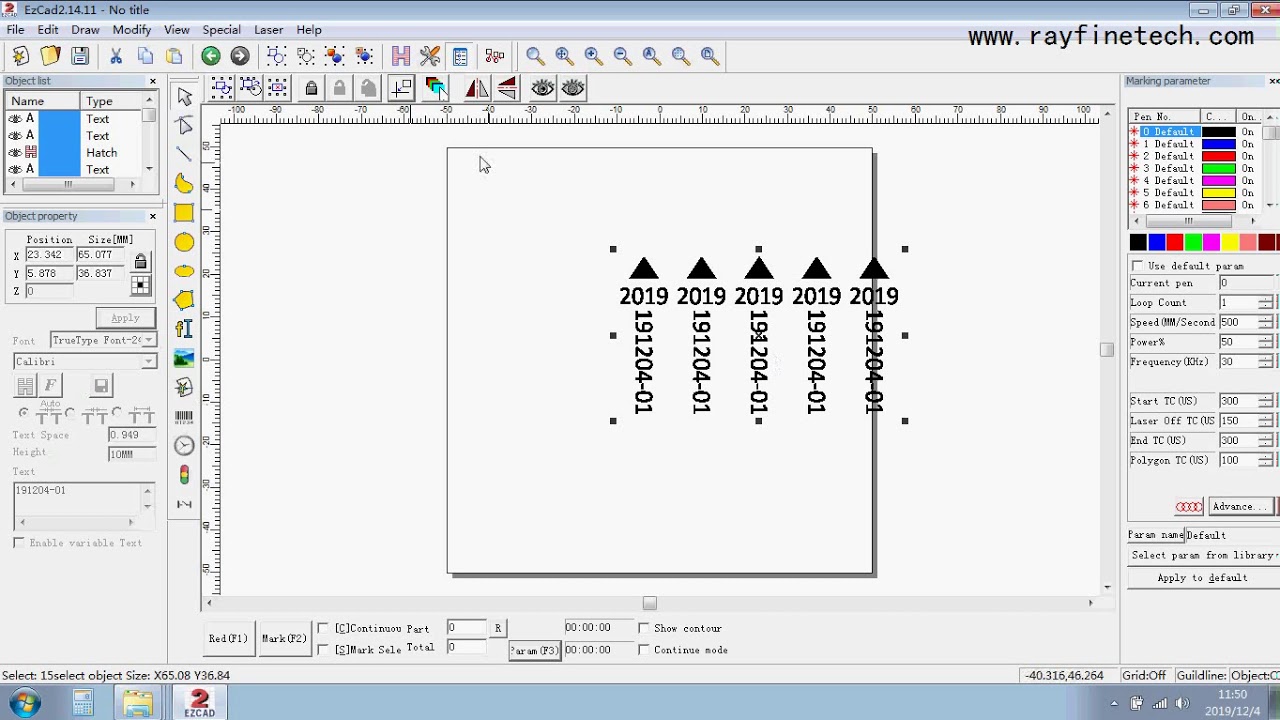Select the Timer (clock) tool
The width and height of the screenshot is (1280, 720).
(x=184, y=446)
